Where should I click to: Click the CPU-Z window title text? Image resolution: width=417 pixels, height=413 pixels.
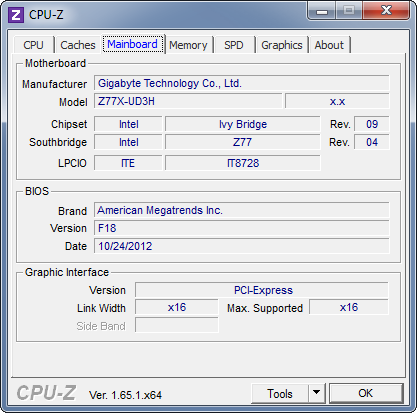coord(46,15)
